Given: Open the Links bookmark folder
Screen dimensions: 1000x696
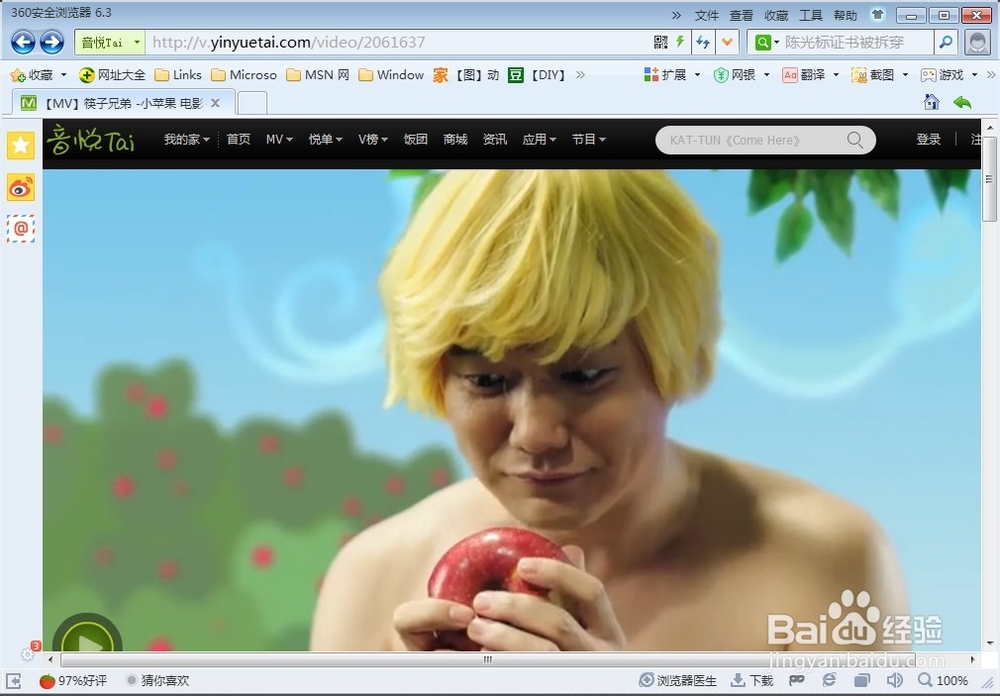Looking at the screenshot, I should (178, 75).
